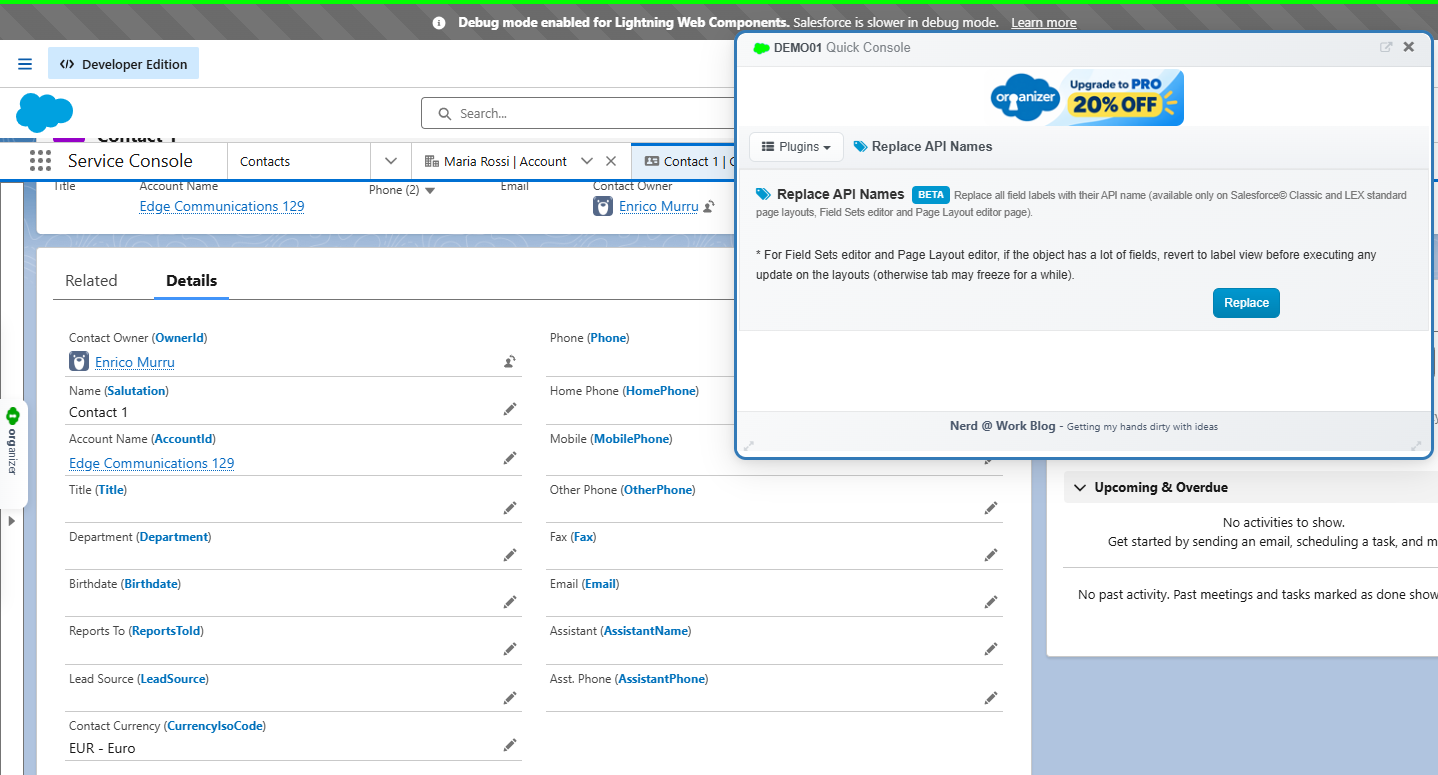Click the Replace API Names breadcrumb
The width and height of the screenshot is (1438, 775).
(923, 147)
